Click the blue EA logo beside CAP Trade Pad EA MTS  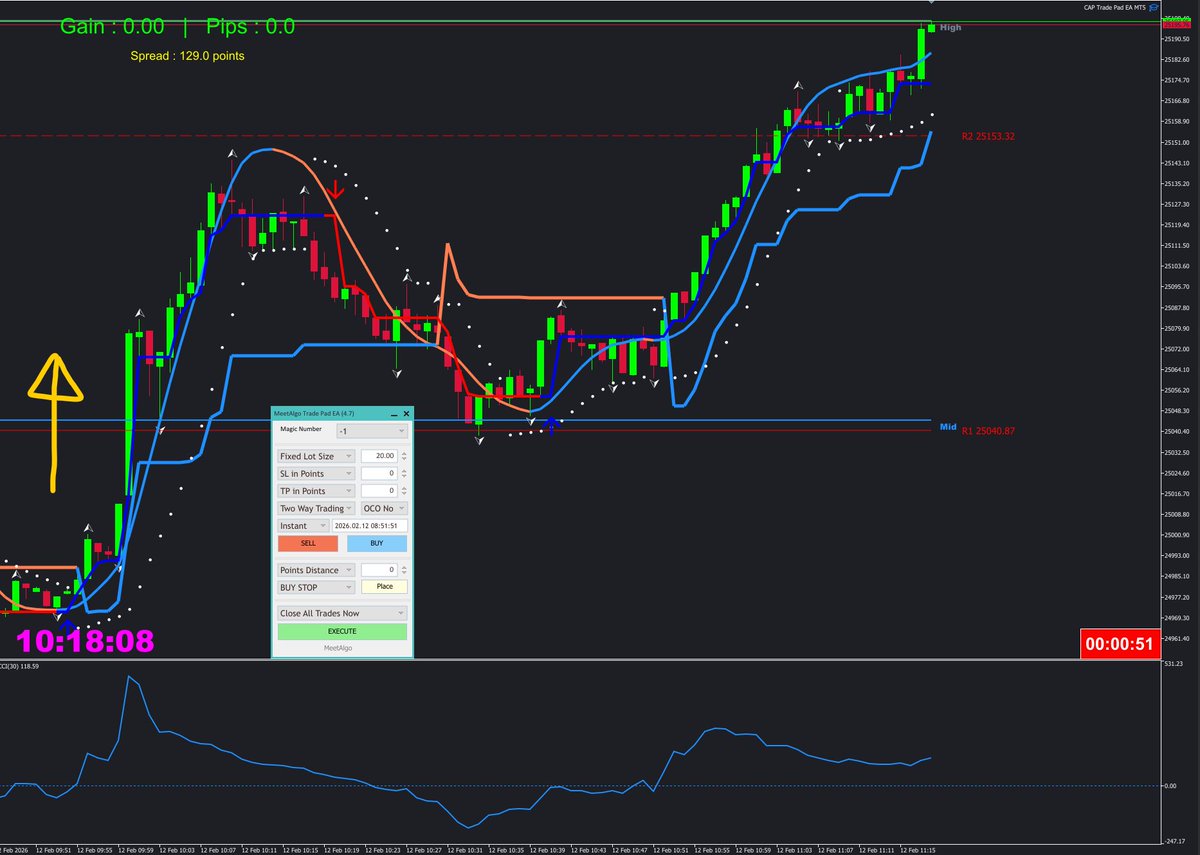click(x=1154, y=7)
